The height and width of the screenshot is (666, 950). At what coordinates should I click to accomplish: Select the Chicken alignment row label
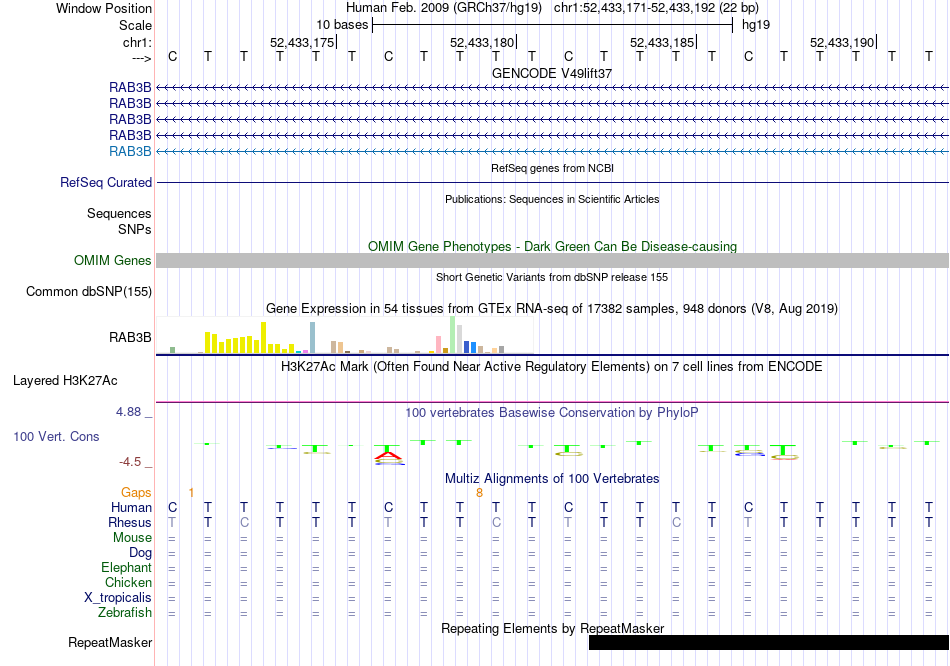pos(128,582)
